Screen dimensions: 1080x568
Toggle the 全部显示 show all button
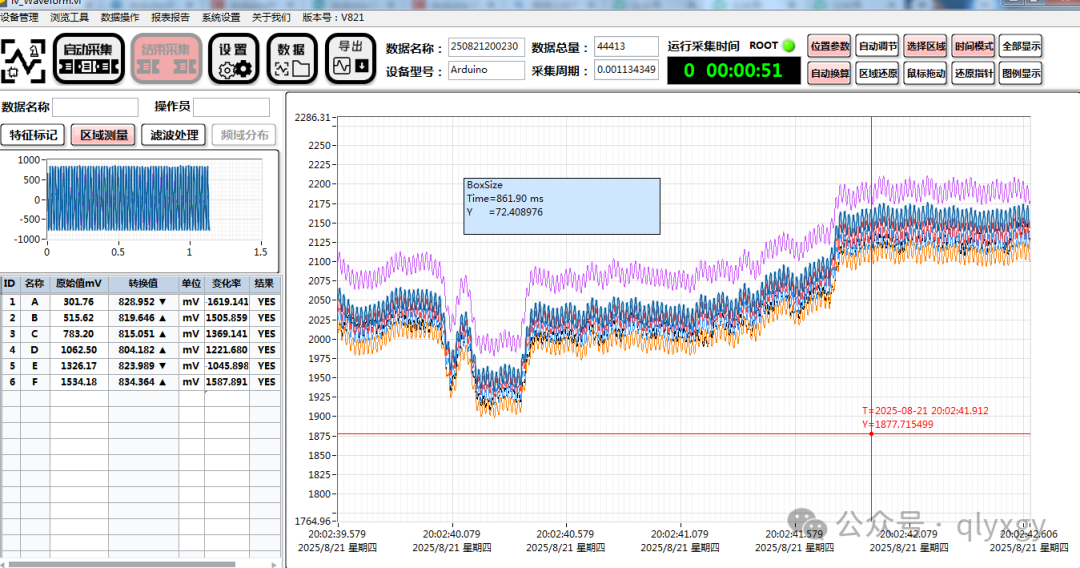coord(1021,46)
